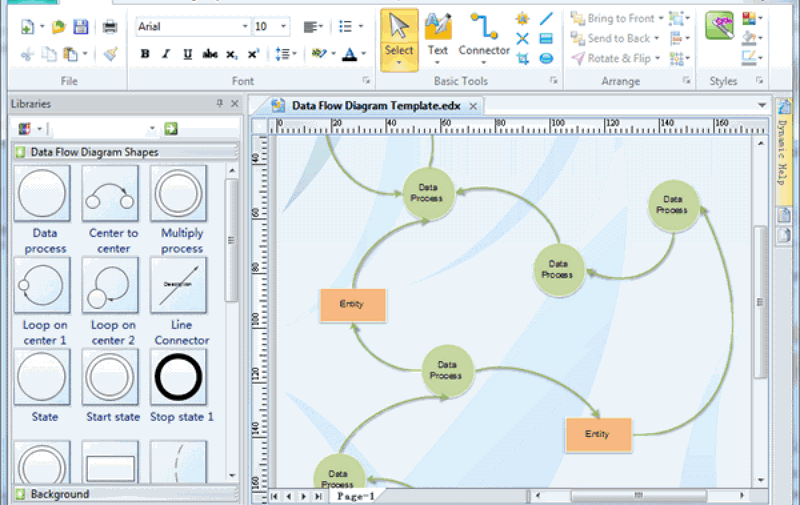Close the Libraries panel
Image resolution: width=800 pixels, height=505 pixels.
(235, 104)
